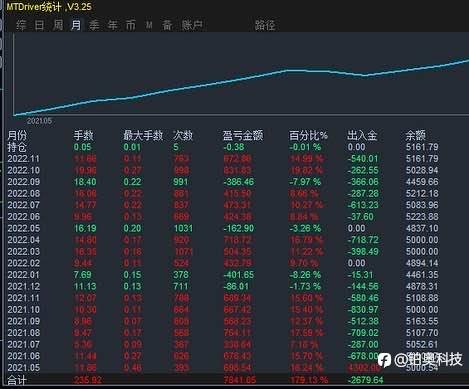
Task: Click the 路径 path button
Action: tap(265, 25)
